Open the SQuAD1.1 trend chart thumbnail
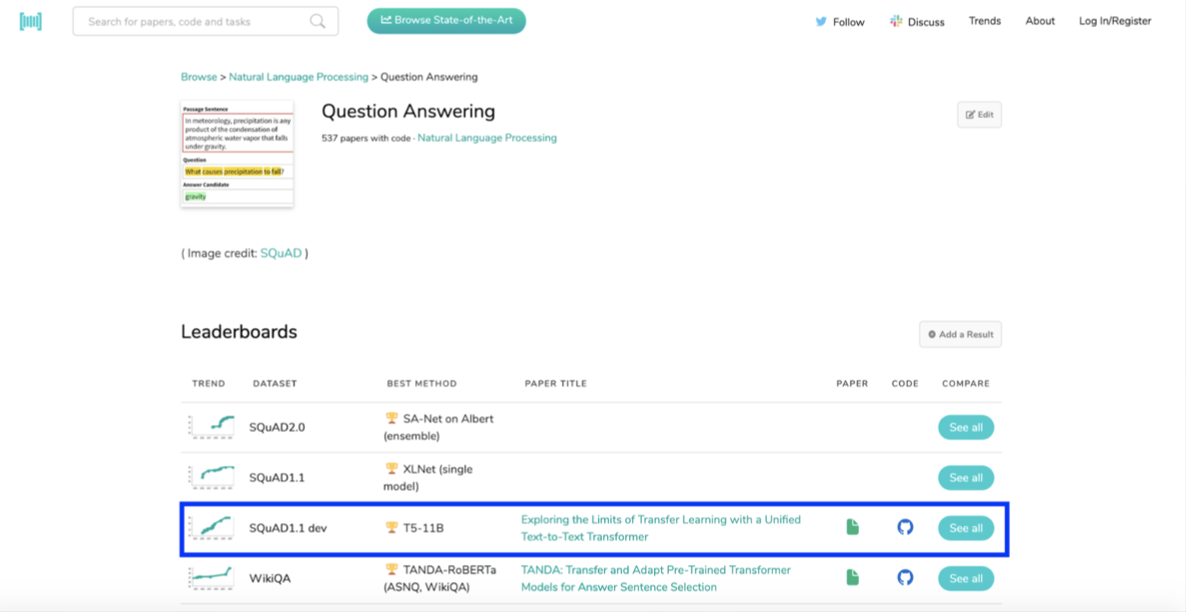This screenshot has width=1186, height=612. [212, 477]
